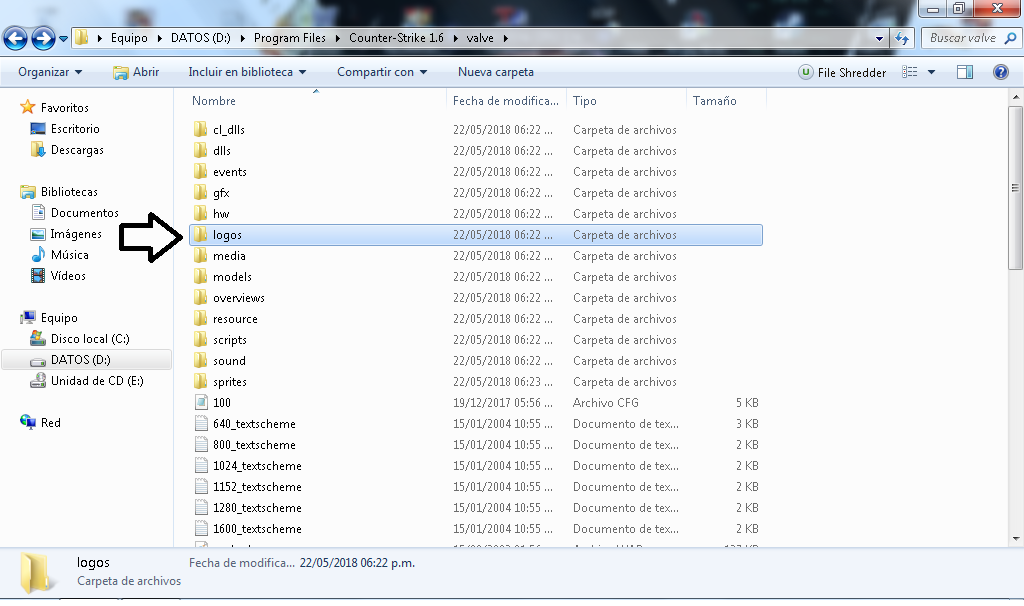1024x606 pixels.
Task: Open the Help question mark icon
Action: 1000,72
